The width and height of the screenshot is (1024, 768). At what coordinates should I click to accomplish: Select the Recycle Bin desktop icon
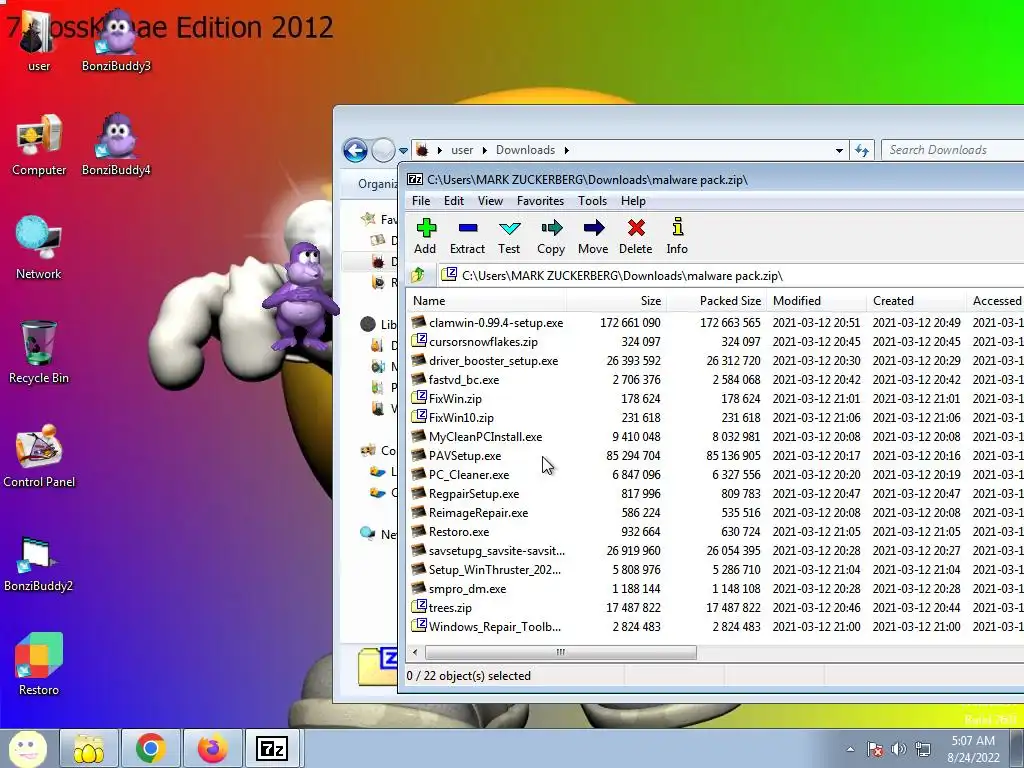39,352
